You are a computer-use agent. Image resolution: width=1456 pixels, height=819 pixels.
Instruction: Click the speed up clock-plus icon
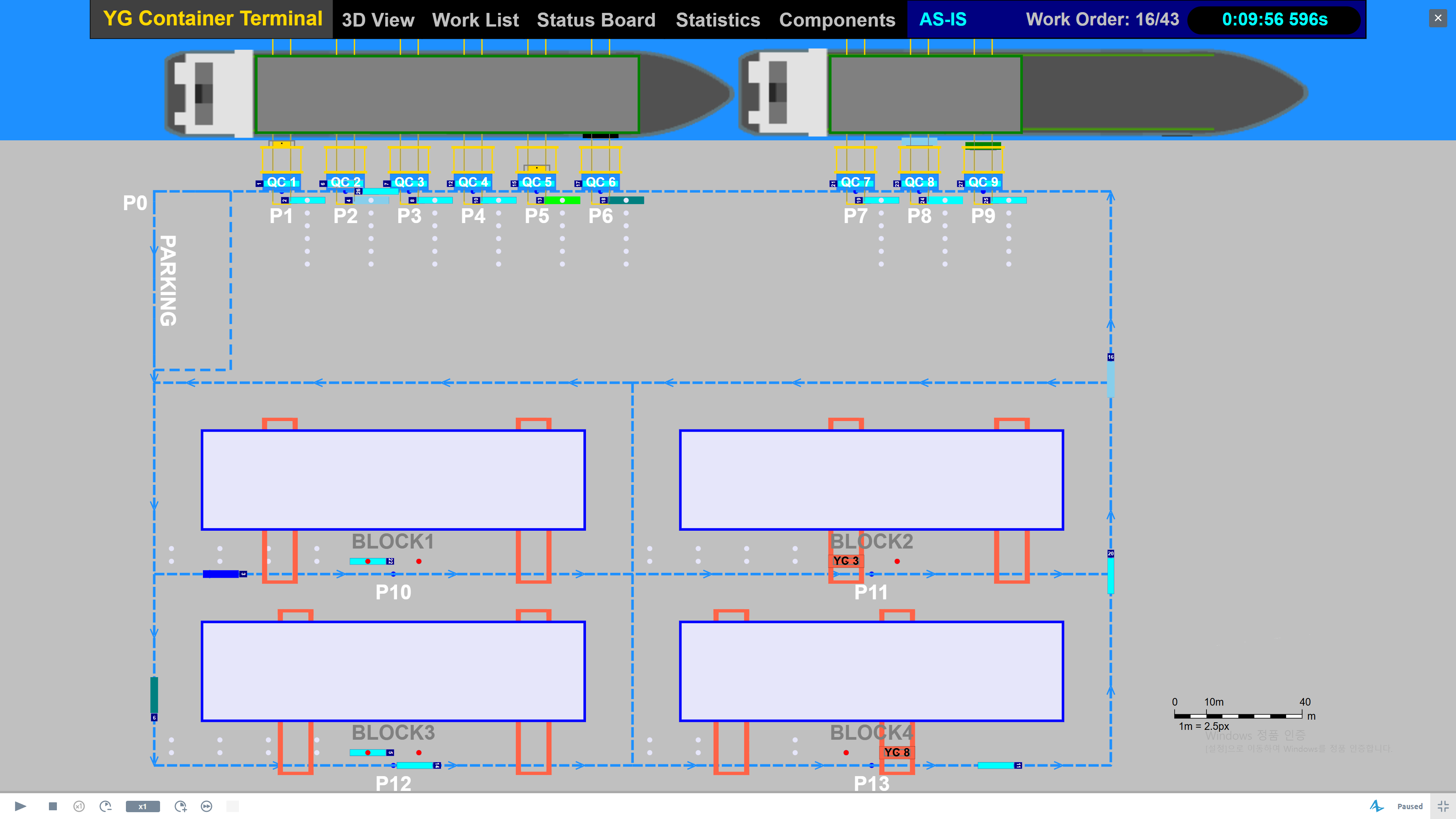click(180, 806)
